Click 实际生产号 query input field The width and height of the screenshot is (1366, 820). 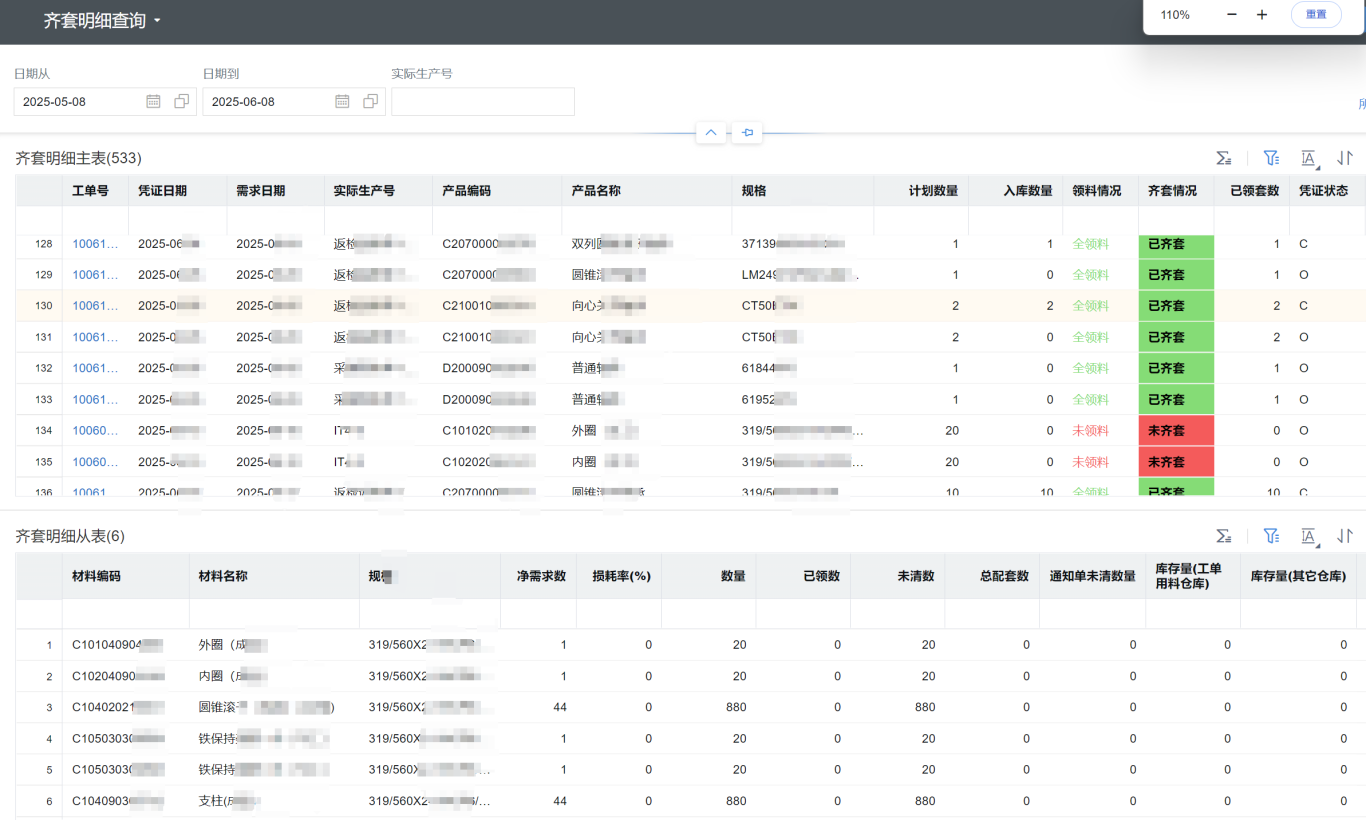click(x=483, y=102)
